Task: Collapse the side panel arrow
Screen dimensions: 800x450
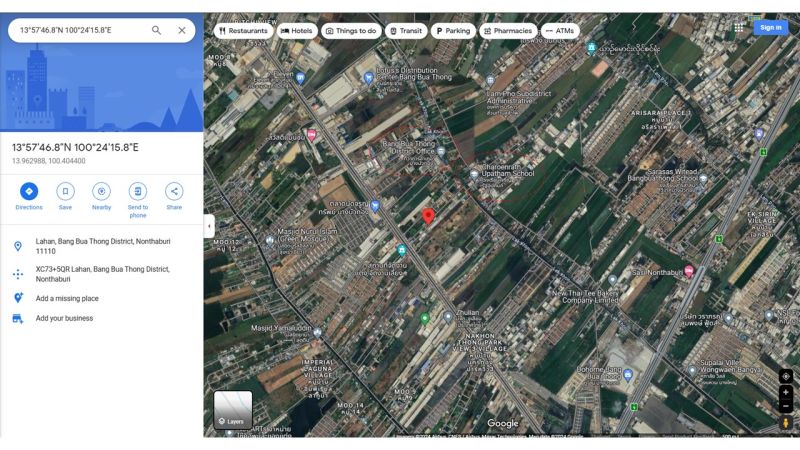Action: pos(209,226)
